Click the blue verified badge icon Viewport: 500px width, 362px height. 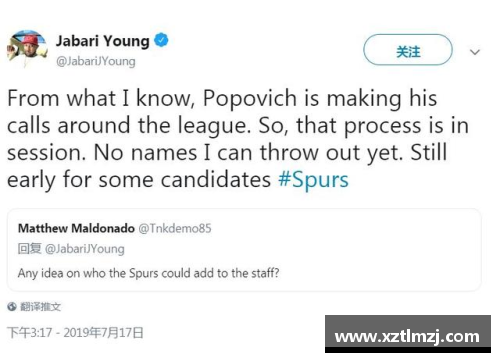(161, 41)
